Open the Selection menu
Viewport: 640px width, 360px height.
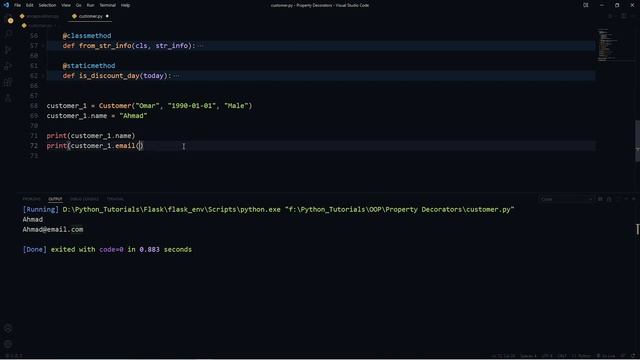[x=47, y=5]
